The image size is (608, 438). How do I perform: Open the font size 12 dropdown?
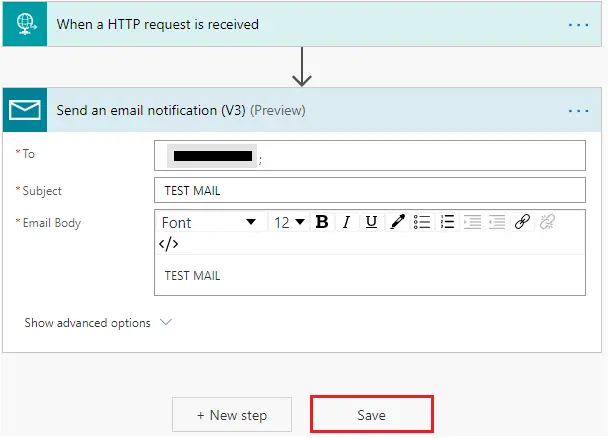(289, 222)
